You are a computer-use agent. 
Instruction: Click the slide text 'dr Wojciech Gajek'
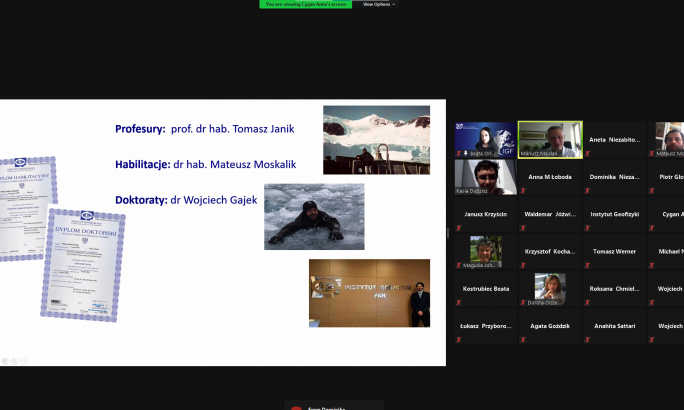(214, 200)
